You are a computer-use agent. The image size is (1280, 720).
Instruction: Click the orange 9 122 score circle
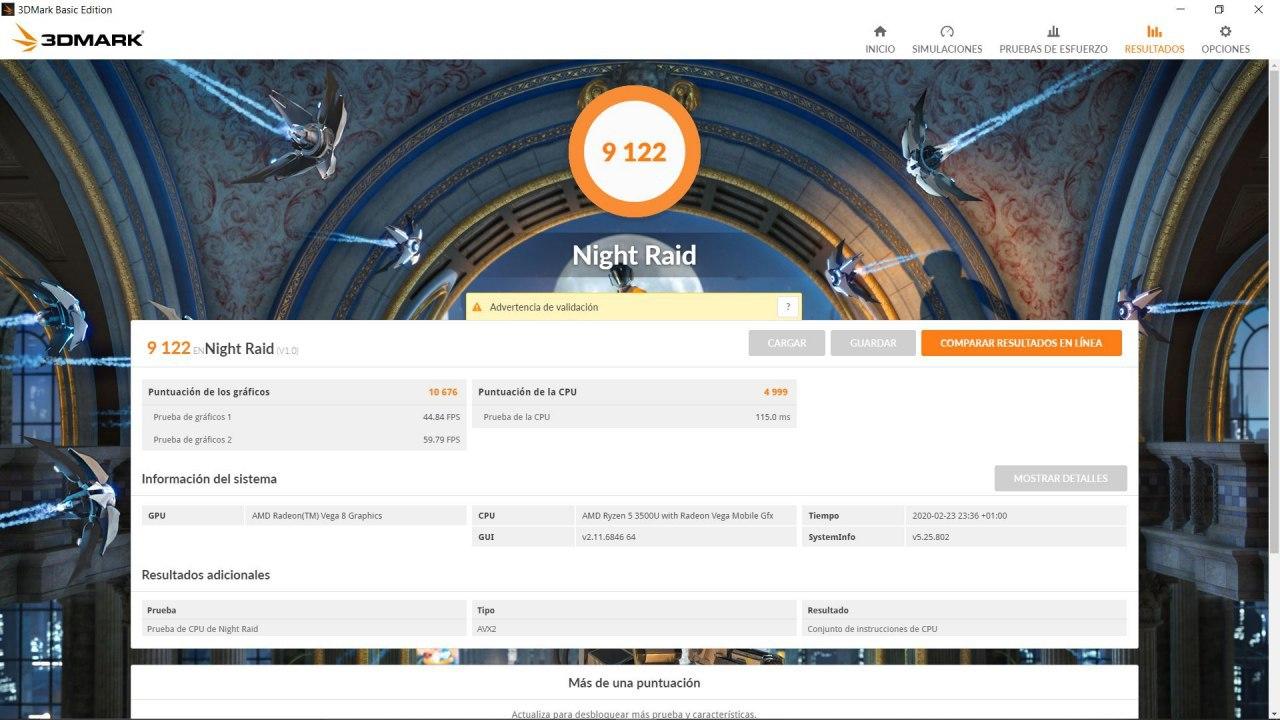tap(633, 152)
